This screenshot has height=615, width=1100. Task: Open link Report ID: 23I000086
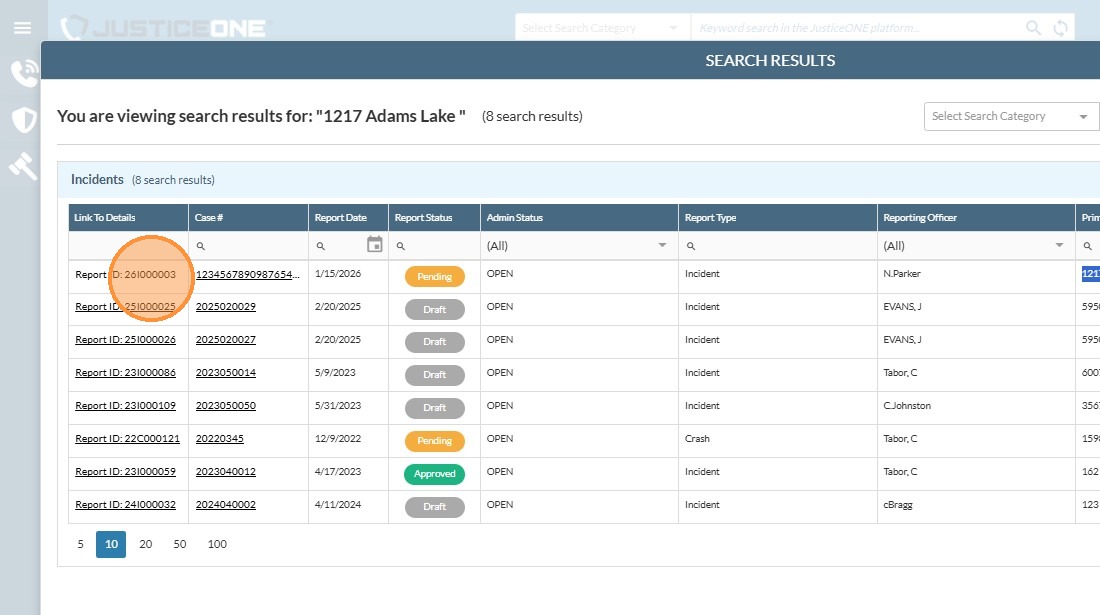click(126, 372)
